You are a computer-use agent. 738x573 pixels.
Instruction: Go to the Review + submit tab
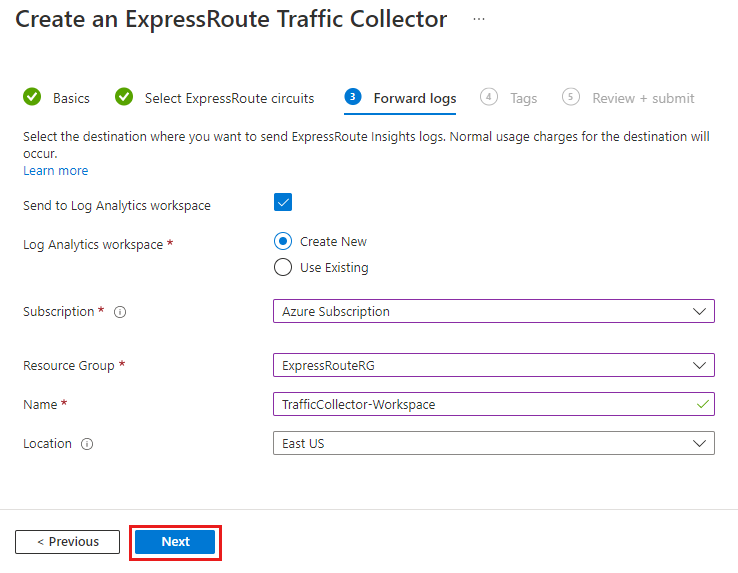pyautogui.click(x=643, y=98)
